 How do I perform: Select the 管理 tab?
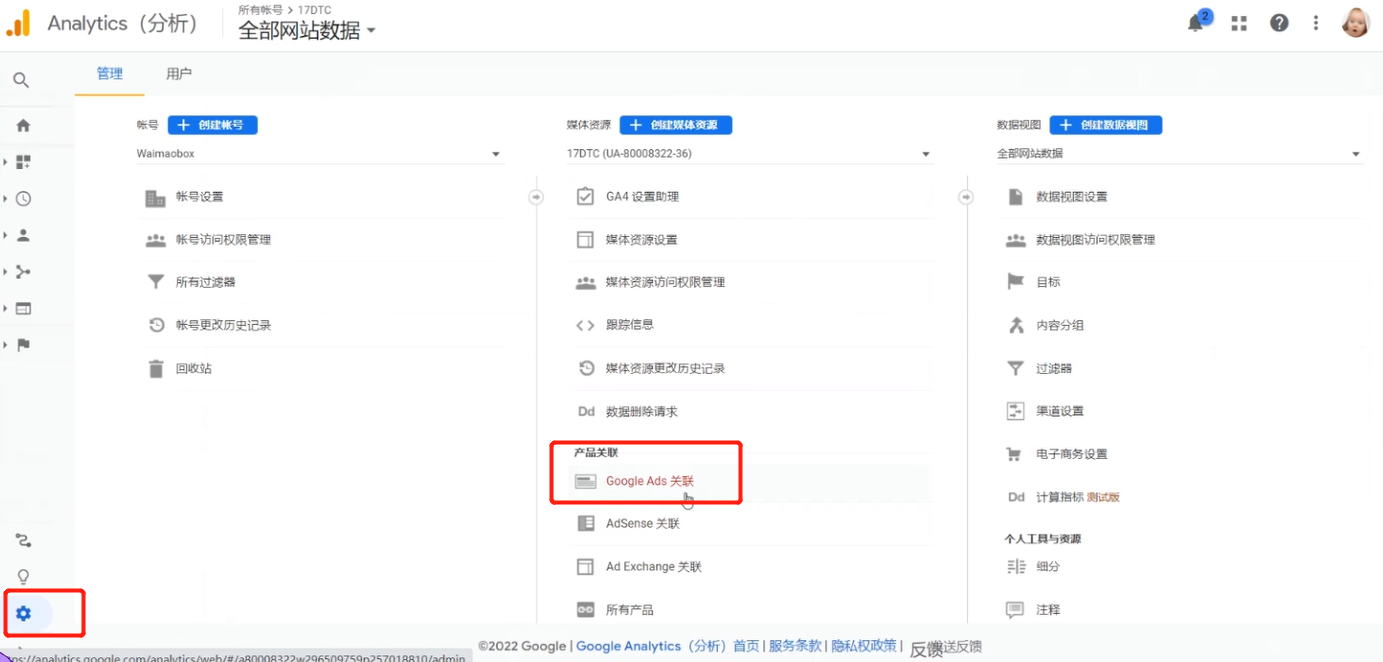click(109, 73)
